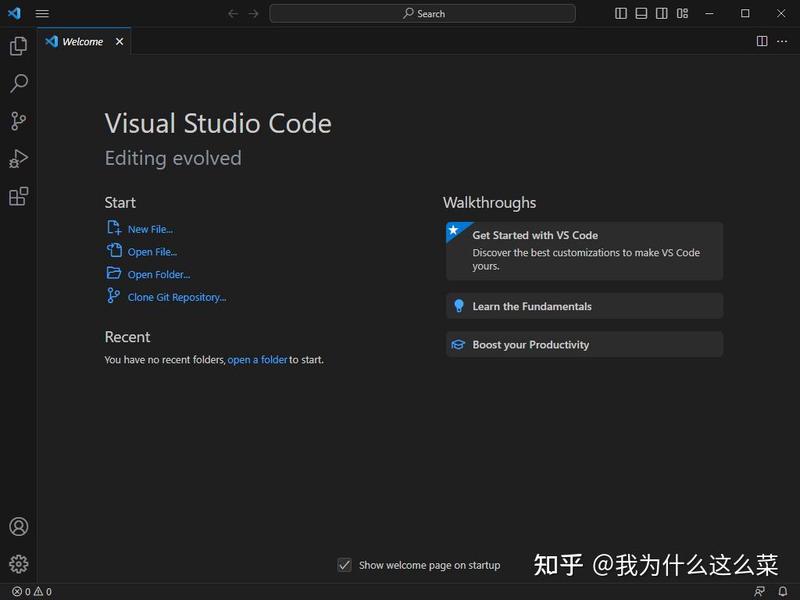
Task: Open the Accounts menu icon
Action: click(18, 527)
